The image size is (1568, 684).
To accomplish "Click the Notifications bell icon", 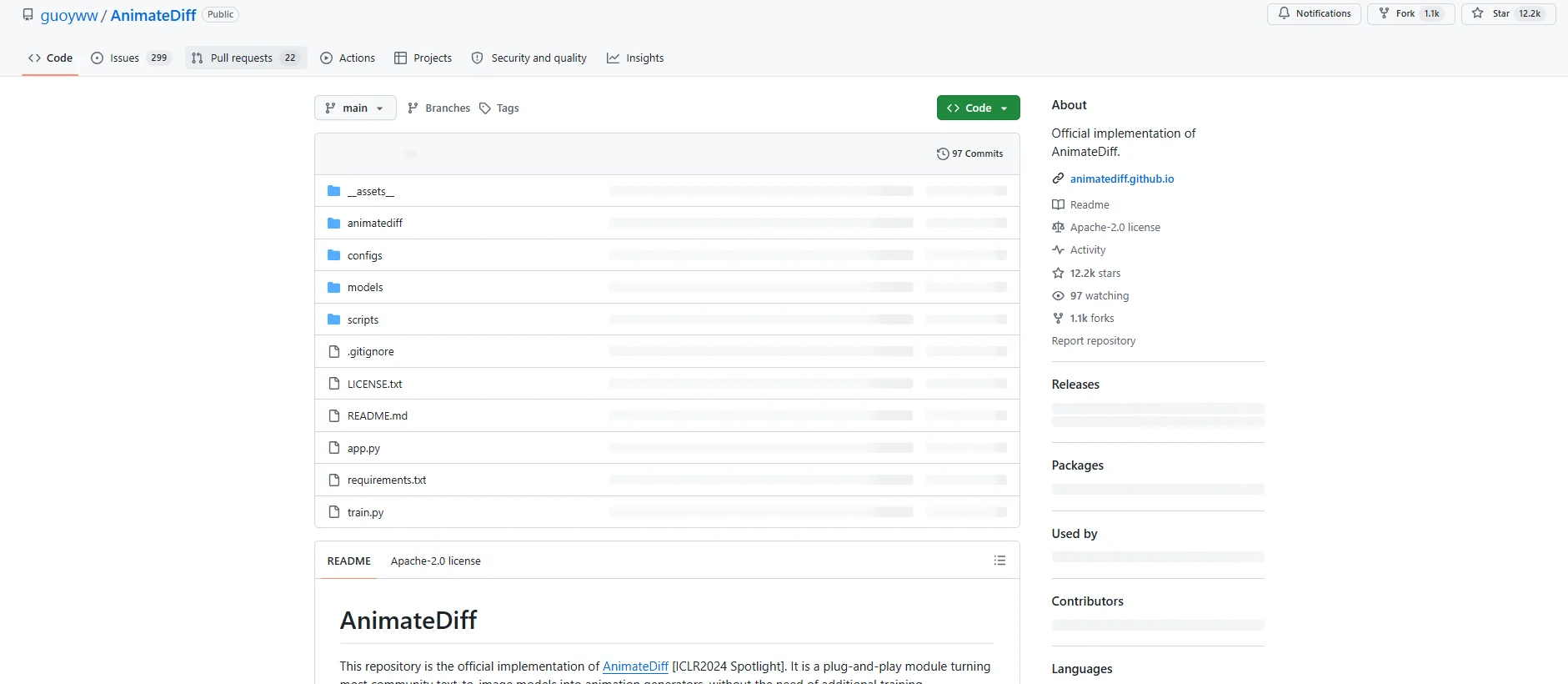I will tap(1284, 13).
